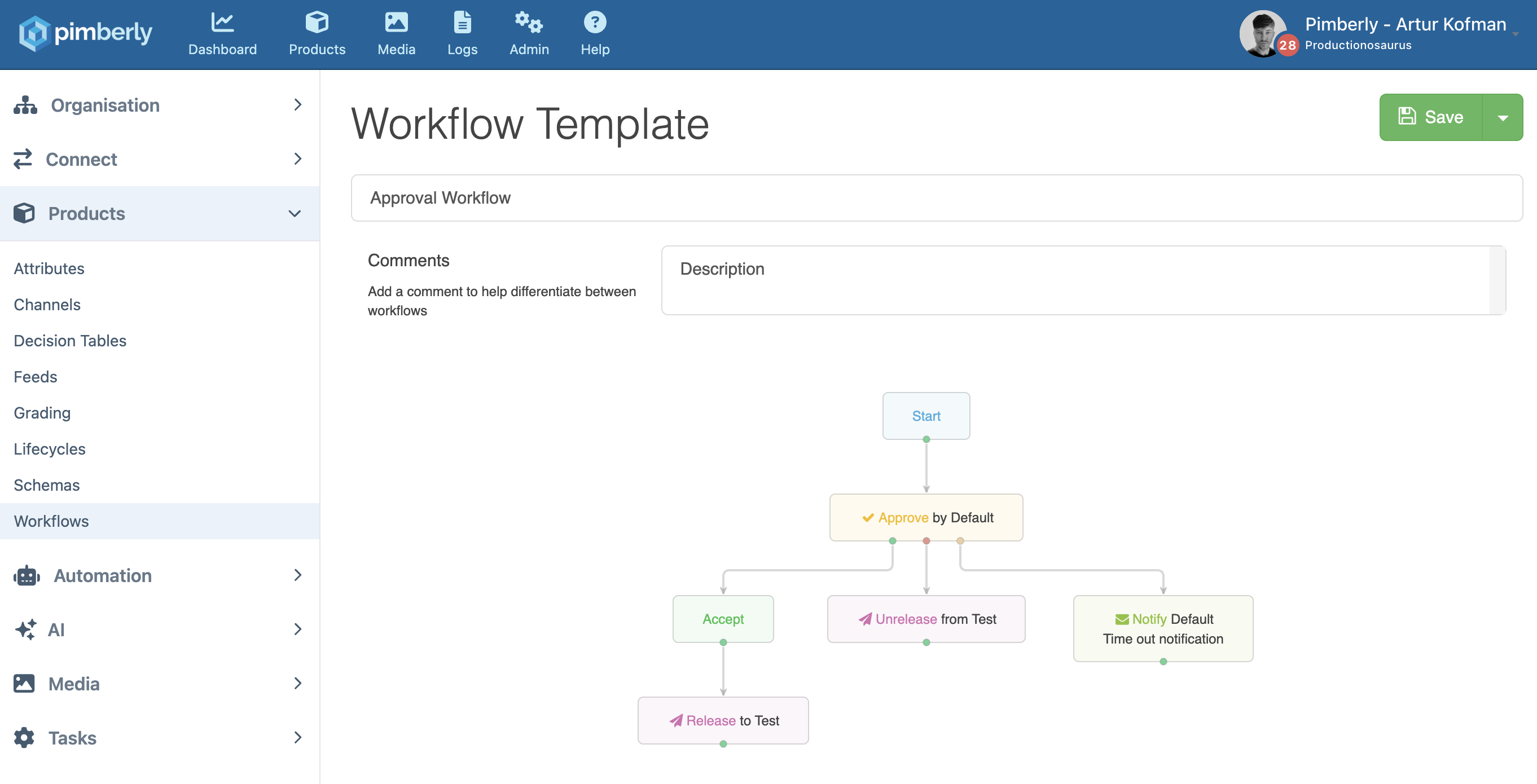Image resolution: width=1537 pixels, height=784 pixels.
Task: Click the red 28 notifications badge
Action: click(1287, 45)
